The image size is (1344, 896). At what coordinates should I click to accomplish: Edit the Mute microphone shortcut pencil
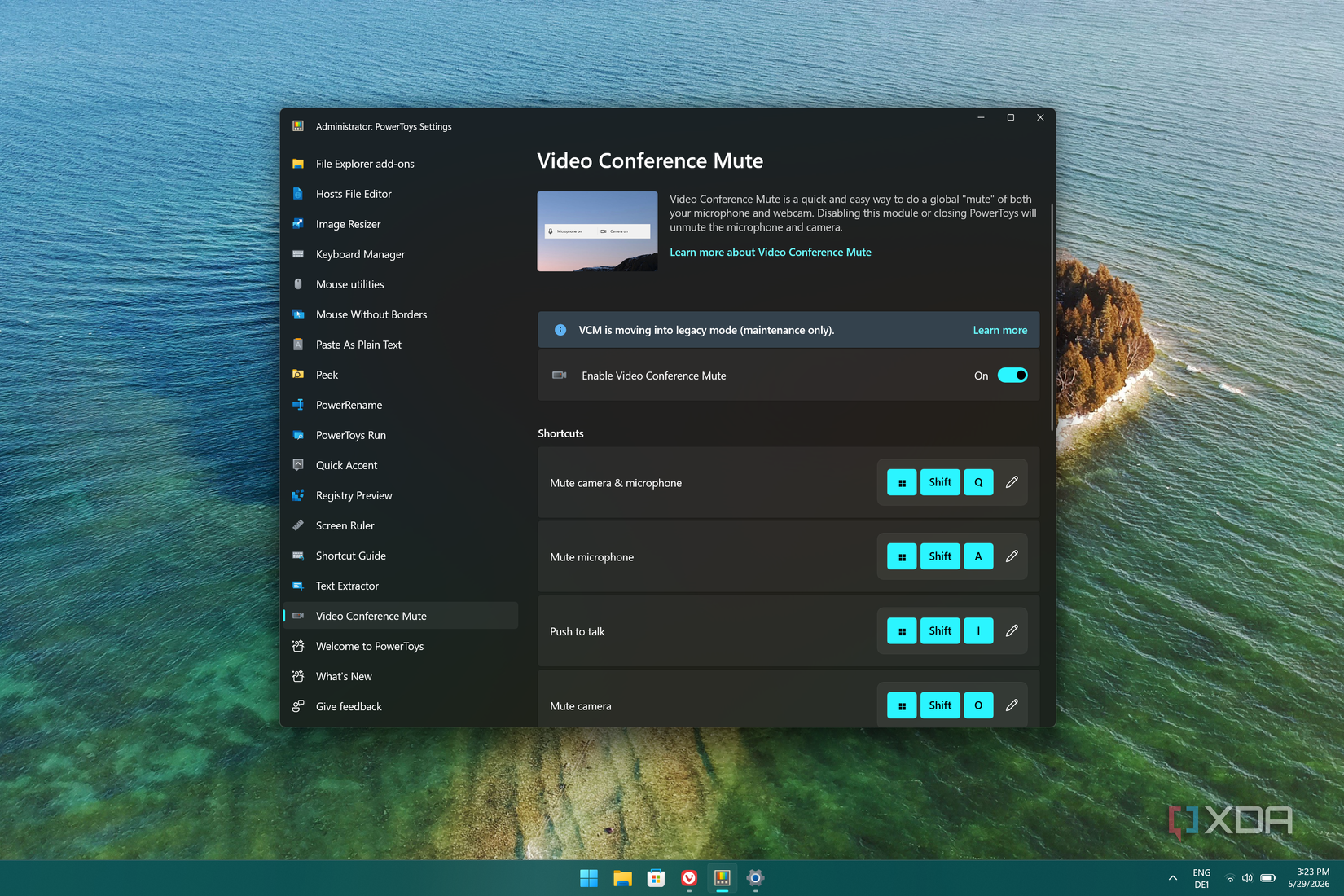tap(1012, 556)
